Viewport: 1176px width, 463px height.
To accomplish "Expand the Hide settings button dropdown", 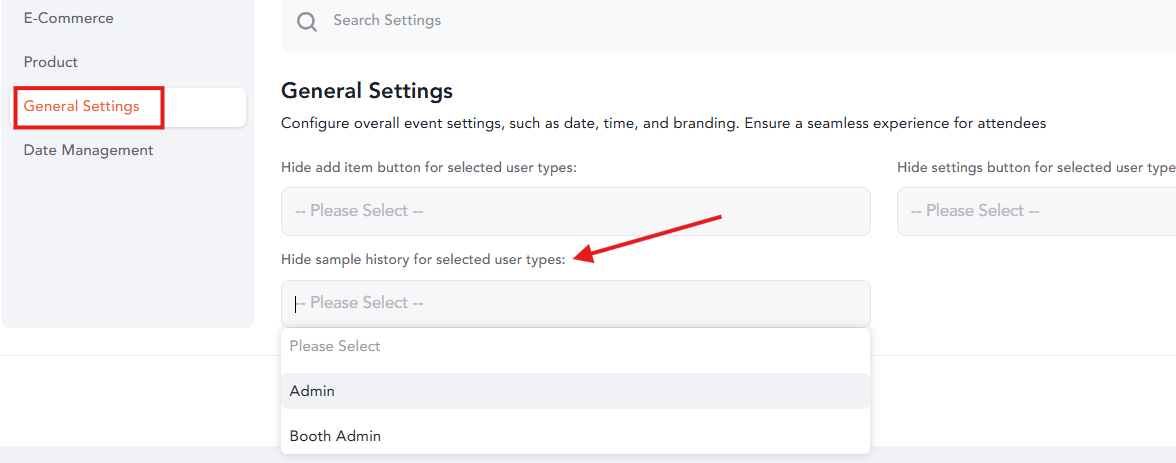I will (x=1036, y=211).
